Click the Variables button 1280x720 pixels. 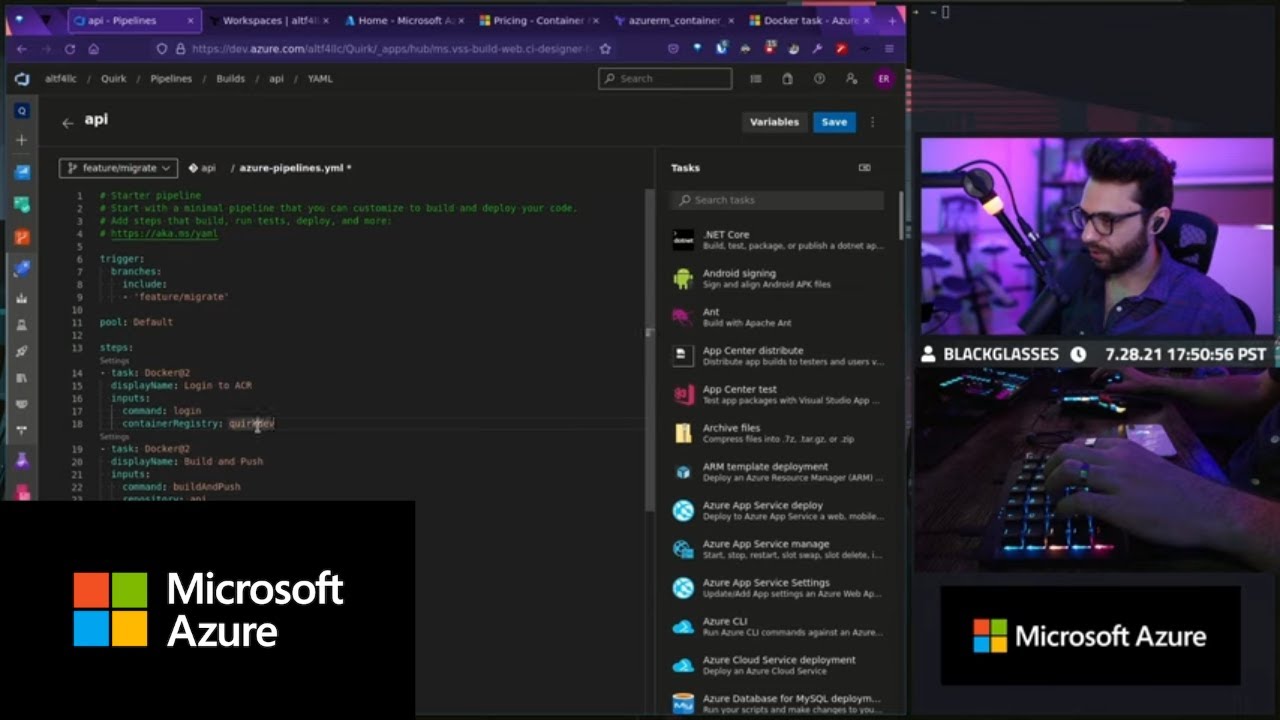[x=775, y=122]
